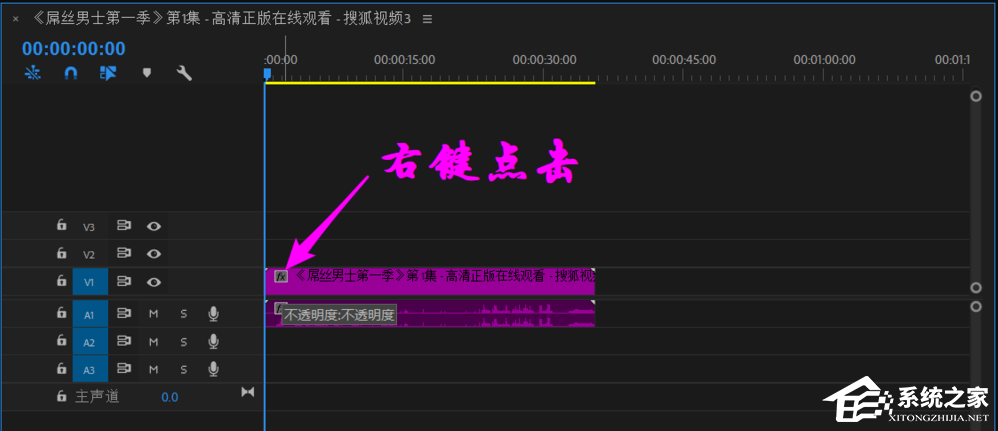Toggle the nest-sequence insert icon
Screen dimensions: 998x431
pyautogui.click(x=33, y=73)
